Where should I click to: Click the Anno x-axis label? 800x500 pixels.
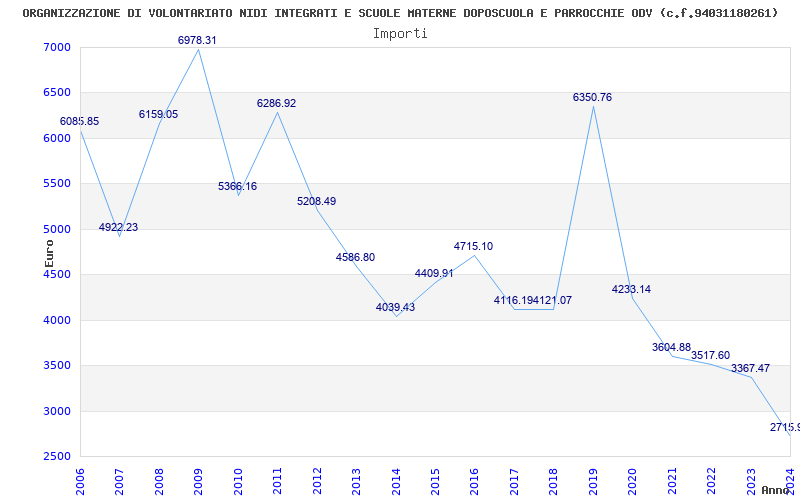[x=775, y=490]
